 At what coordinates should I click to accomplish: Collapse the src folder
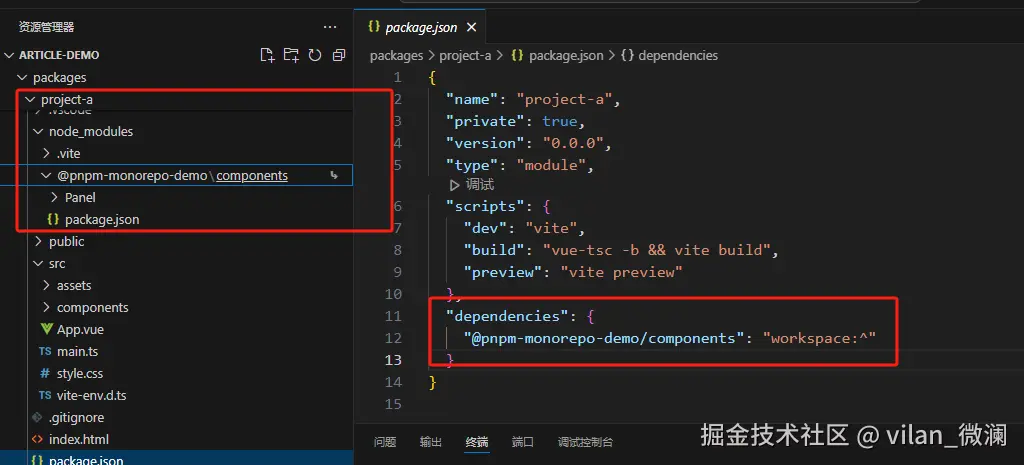pos(39,263)
